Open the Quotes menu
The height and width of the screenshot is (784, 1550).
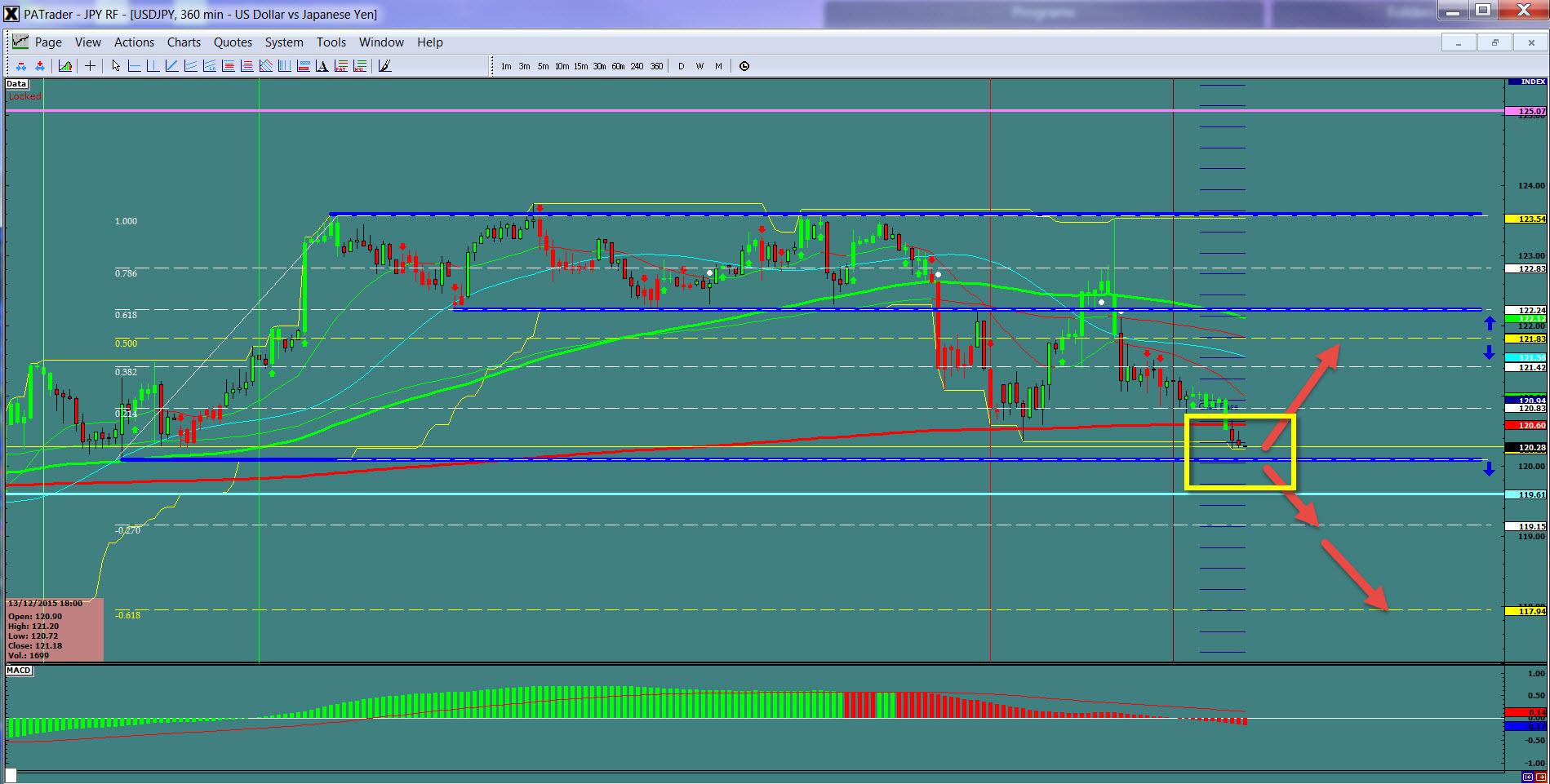pos(233,42)
